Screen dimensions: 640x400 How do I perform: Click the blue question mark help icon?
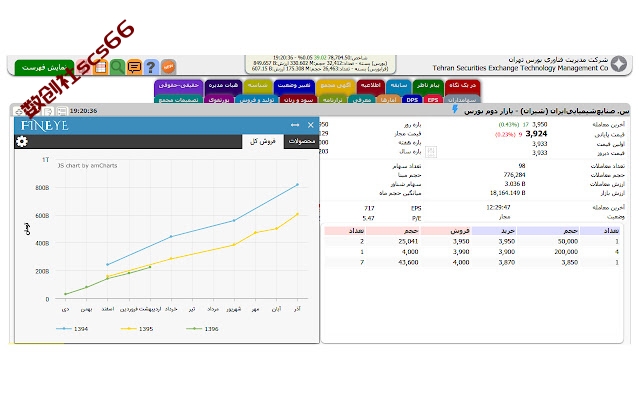coord(151,67)
